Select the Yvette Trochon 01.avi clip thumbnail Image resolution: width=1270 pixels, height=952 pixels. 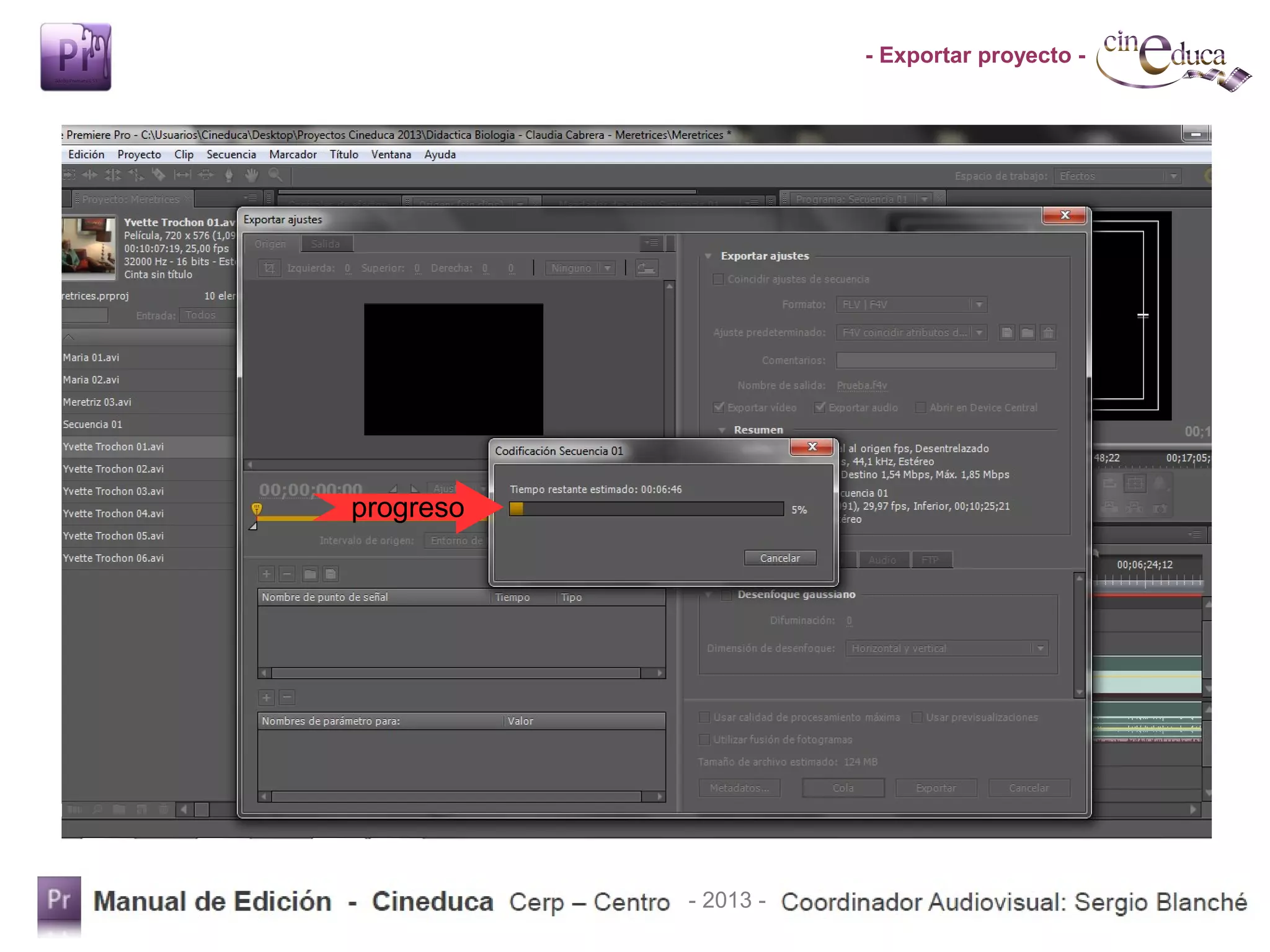tap(89, 247)
